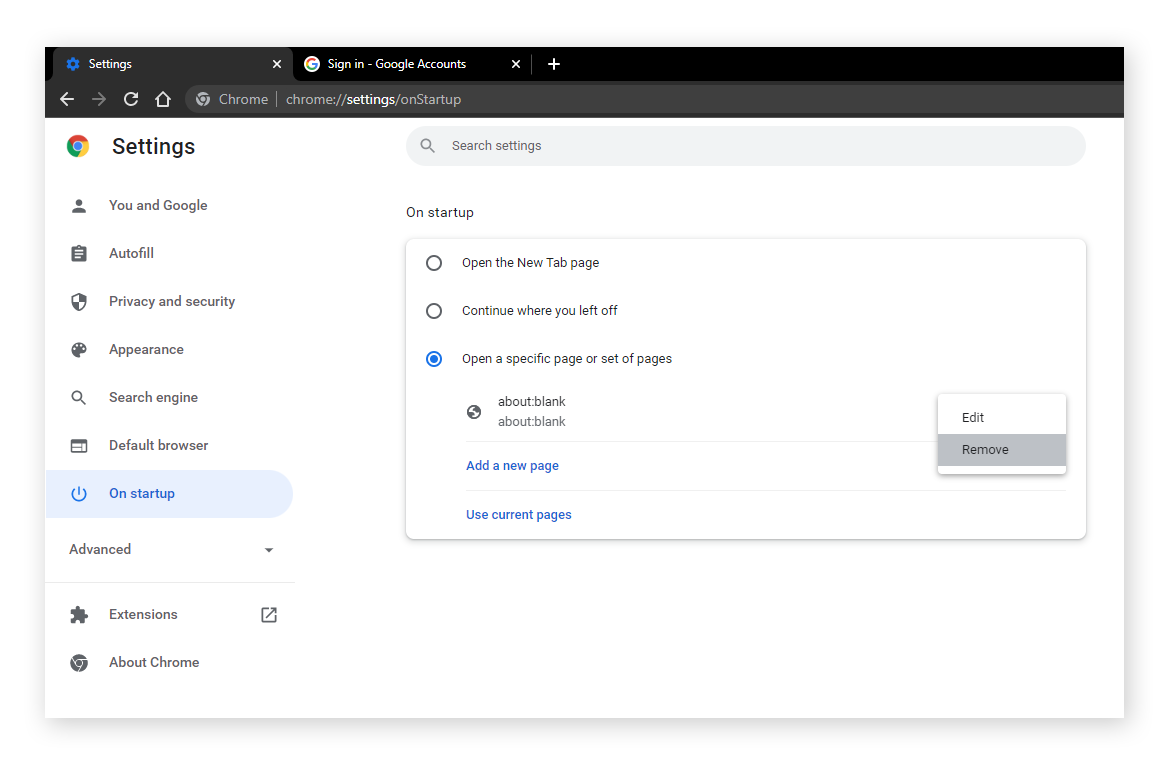Click Use current pages link
Image resolution: width=1172 pixels, height=766 pixels.
coord(519,515)
